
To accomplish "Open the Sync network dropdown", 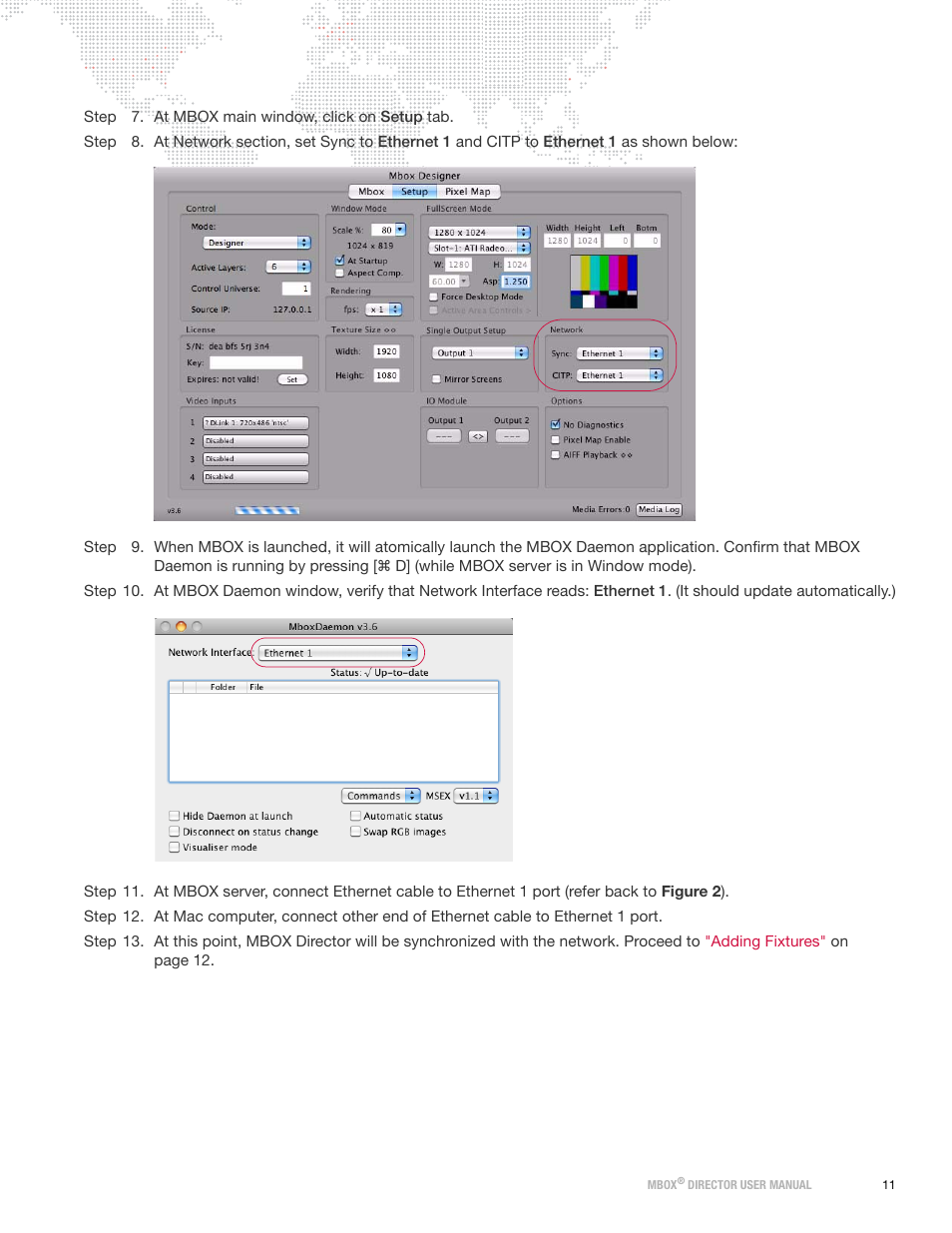I will 620,353.
